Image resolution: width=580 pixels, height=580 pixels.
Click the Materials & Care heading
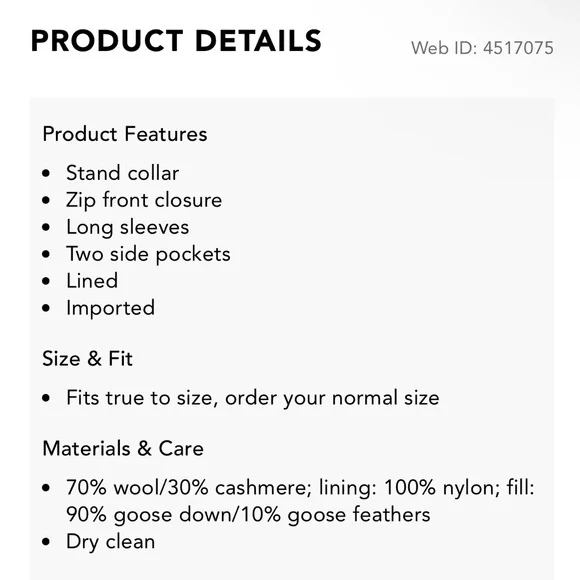(x=123, y=448)
